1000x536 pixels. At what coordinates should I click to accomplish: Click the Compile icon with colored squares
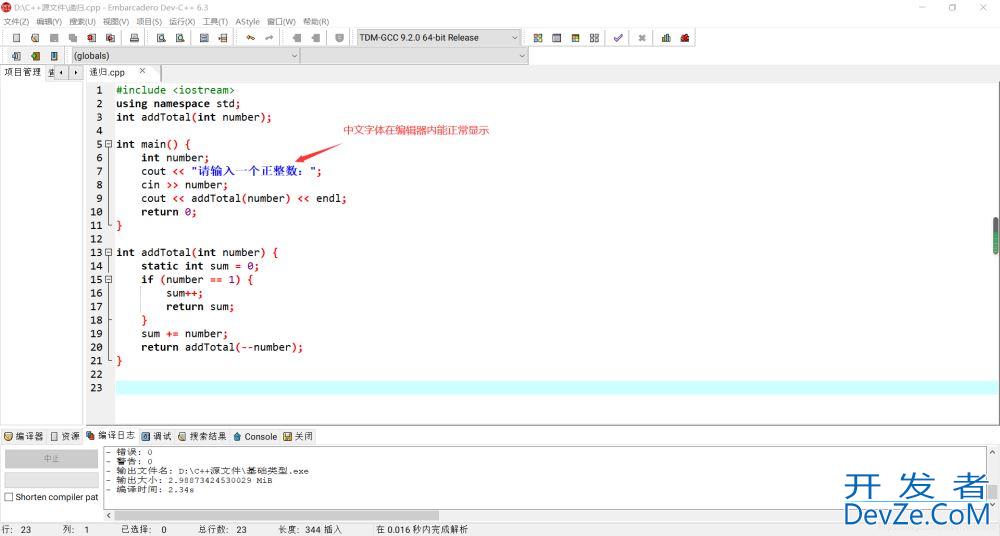pyautogui.click(x=538, y=38)
